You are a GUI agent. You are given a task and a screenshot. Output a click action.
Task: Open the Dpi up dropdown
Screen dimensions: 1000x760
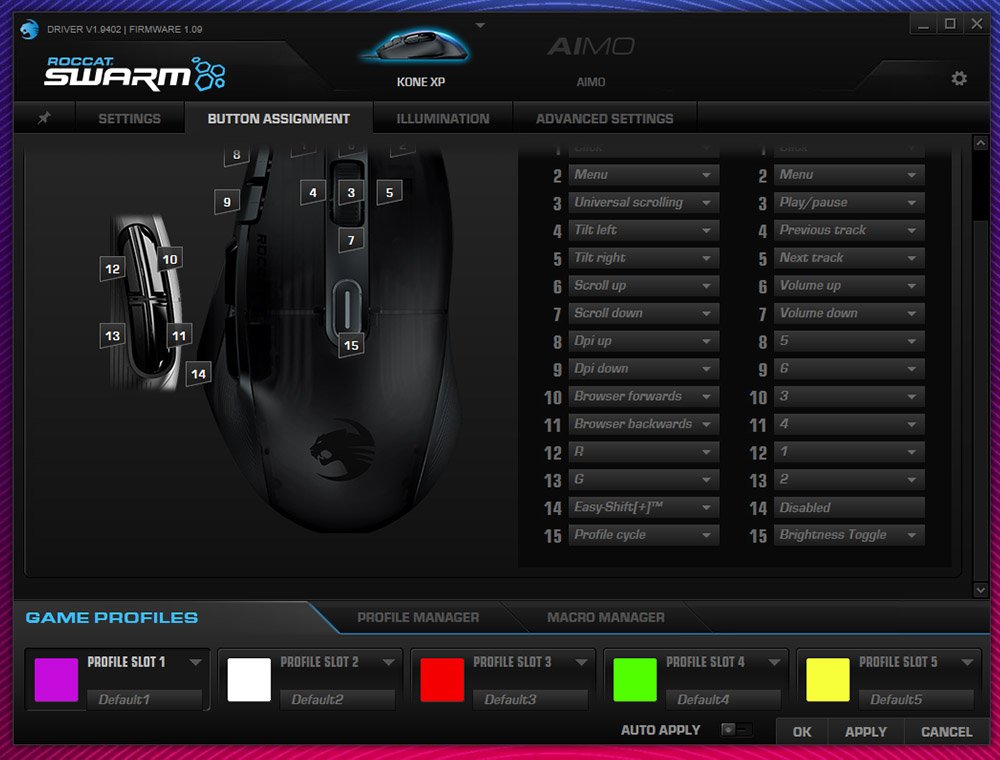[x=643, y=341]
